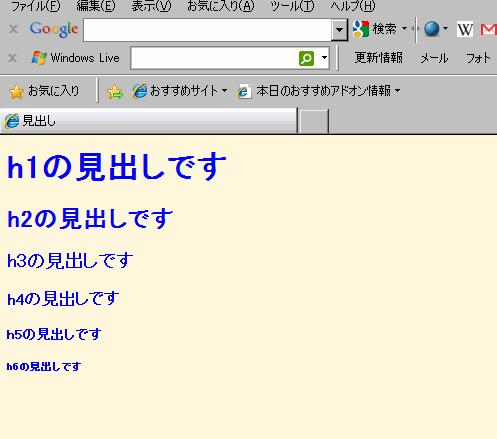Open the ファイル(F) menu

[x=36, y=6]
